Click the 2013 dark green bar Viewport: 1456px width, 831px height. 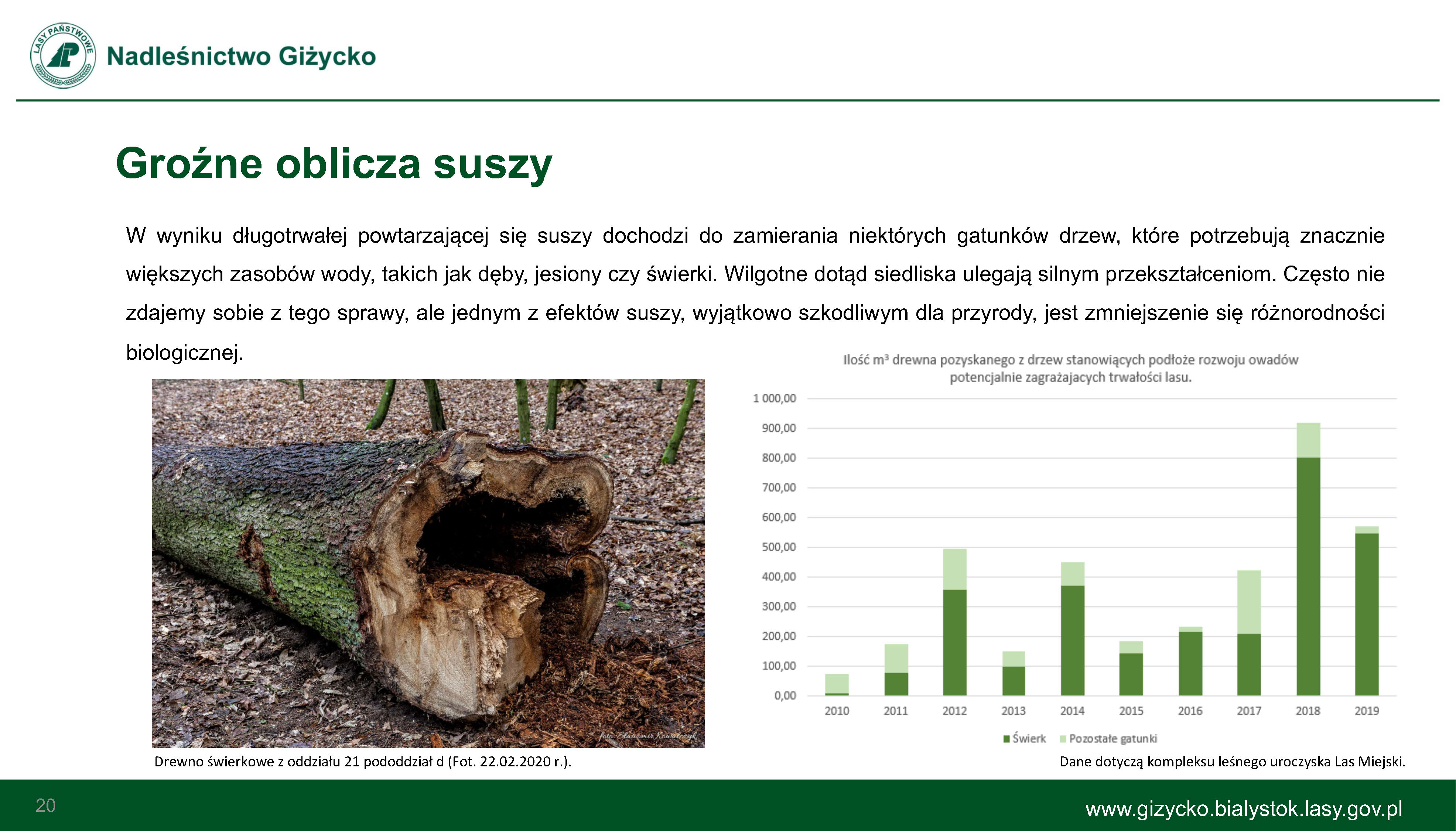[x=1014, y=681]
